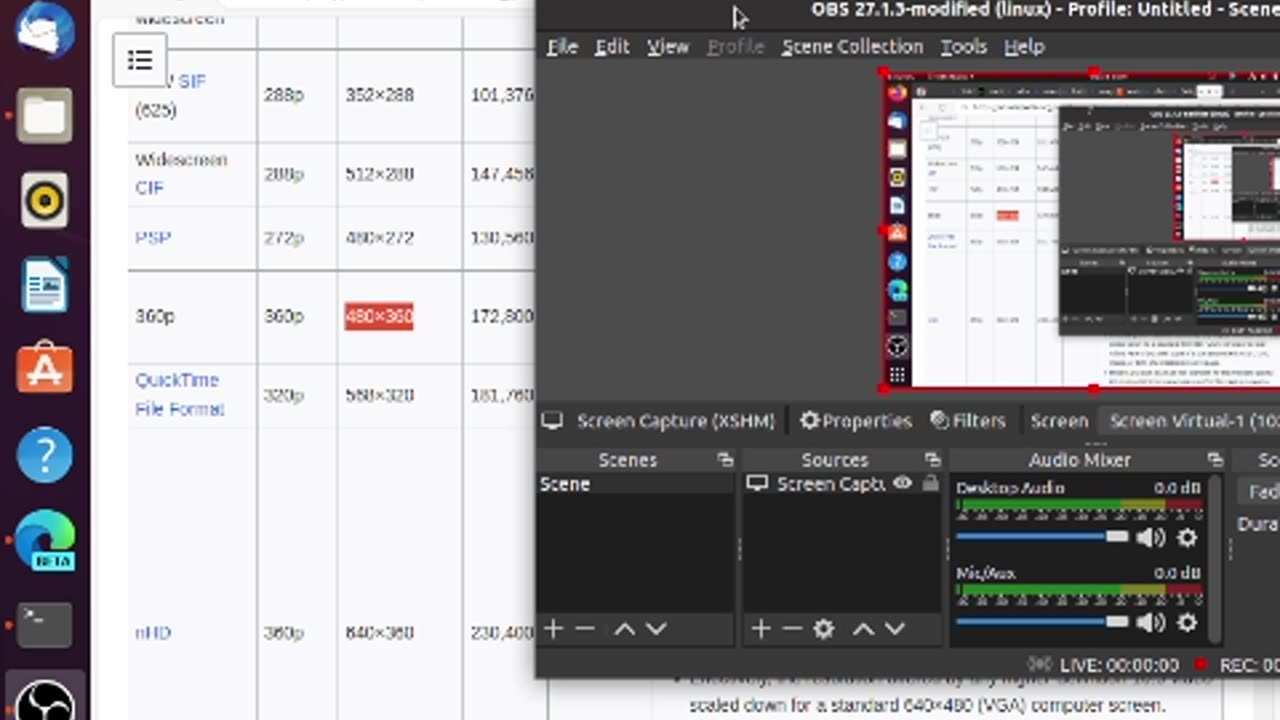The width and height of the screenshot is (1280, 720).
Task: Add a new scene with plus icon
Action: coord(554,629)
